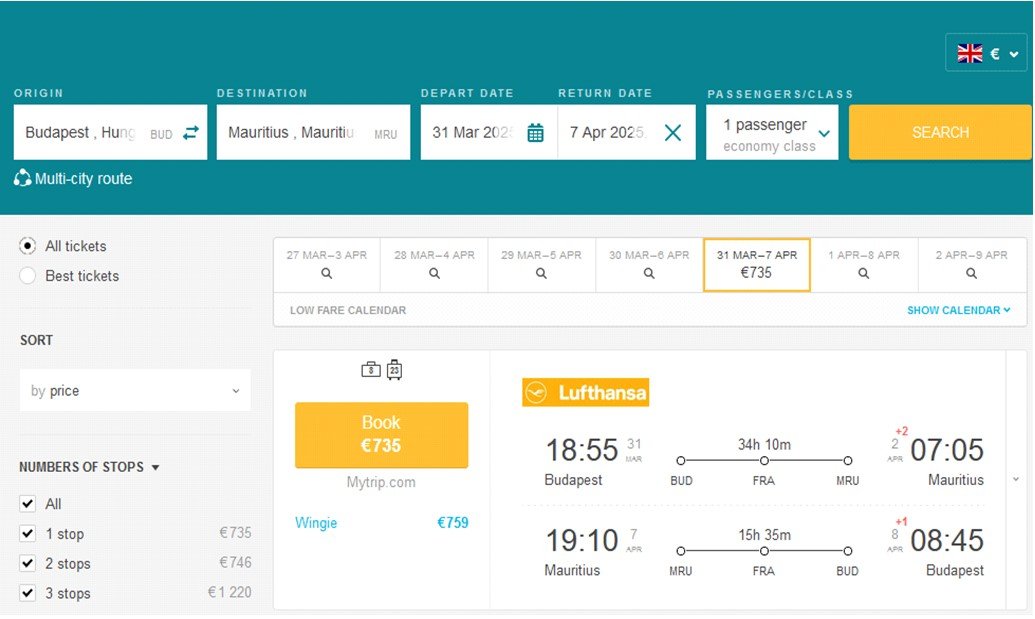This screenshot has height=619, width=1035.
Task: Click the Book €735 button
Action: [382, 435]
